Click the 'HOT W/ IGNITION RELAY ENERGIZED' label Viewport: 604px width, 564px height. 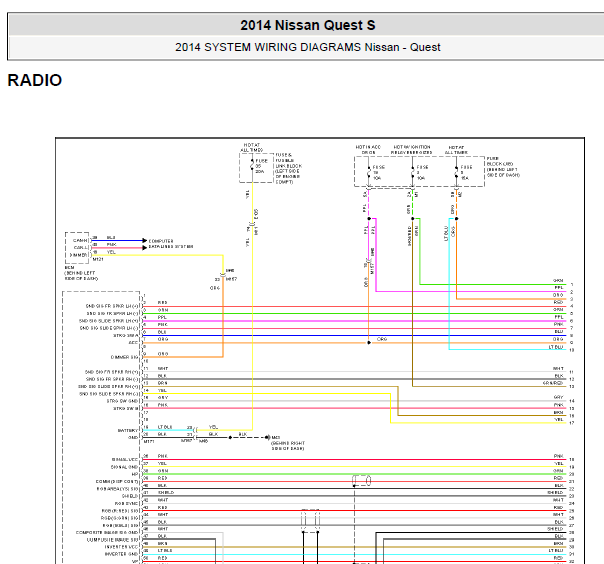click(x=411, y=149)
